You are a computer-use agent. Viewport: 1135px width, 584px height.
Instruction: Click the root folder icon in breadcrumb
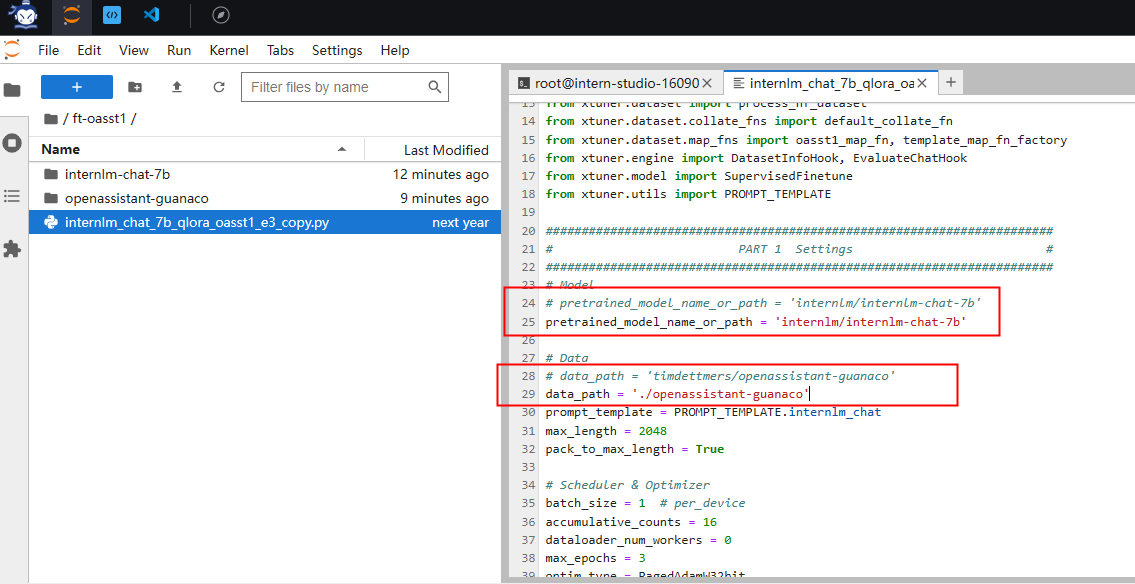tap(50, 119)
